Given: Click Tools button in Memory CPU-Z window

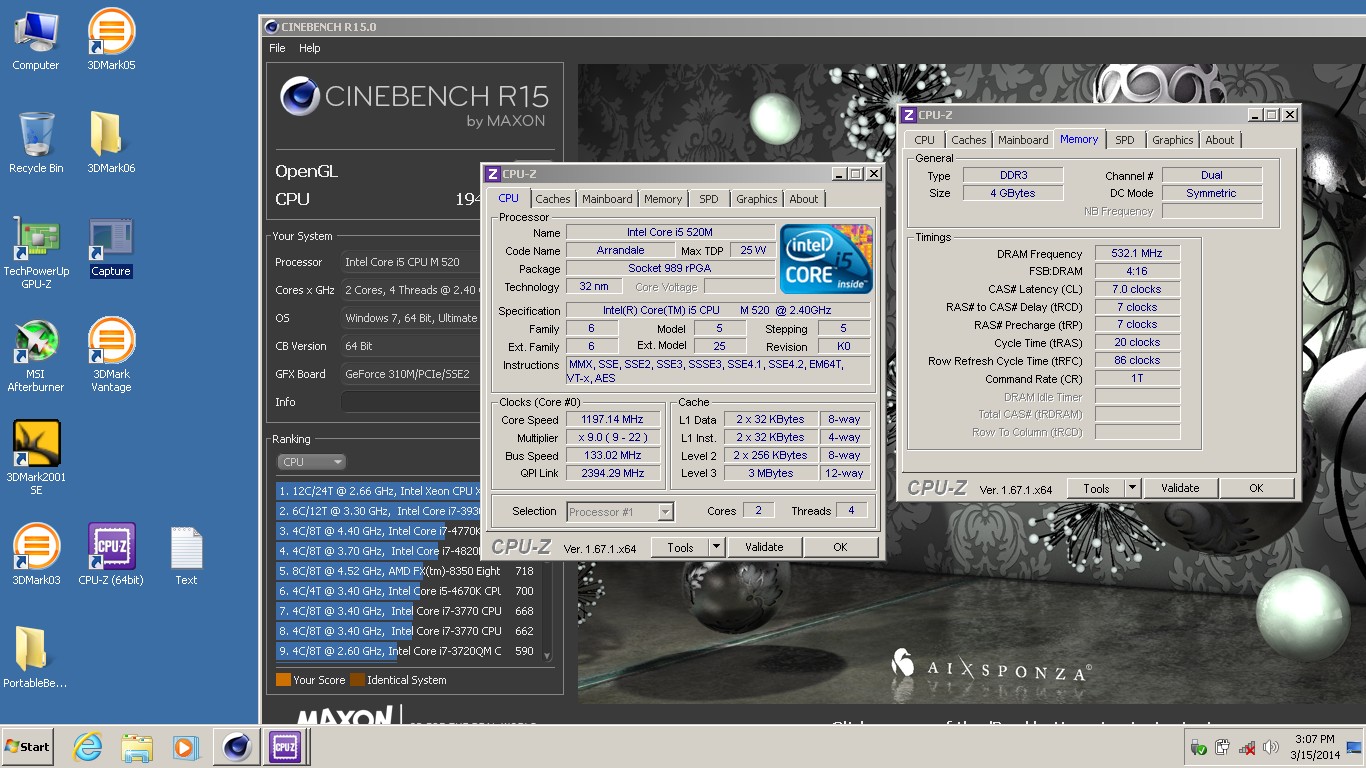Looking at the screenshot, I should pos(1096,488).
